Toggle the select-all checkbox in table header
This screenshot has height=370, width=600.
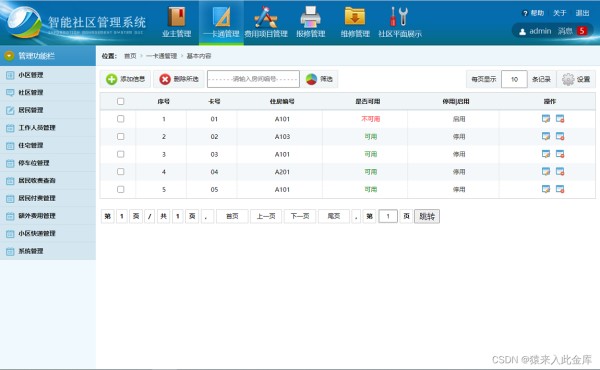coord(121,101)
